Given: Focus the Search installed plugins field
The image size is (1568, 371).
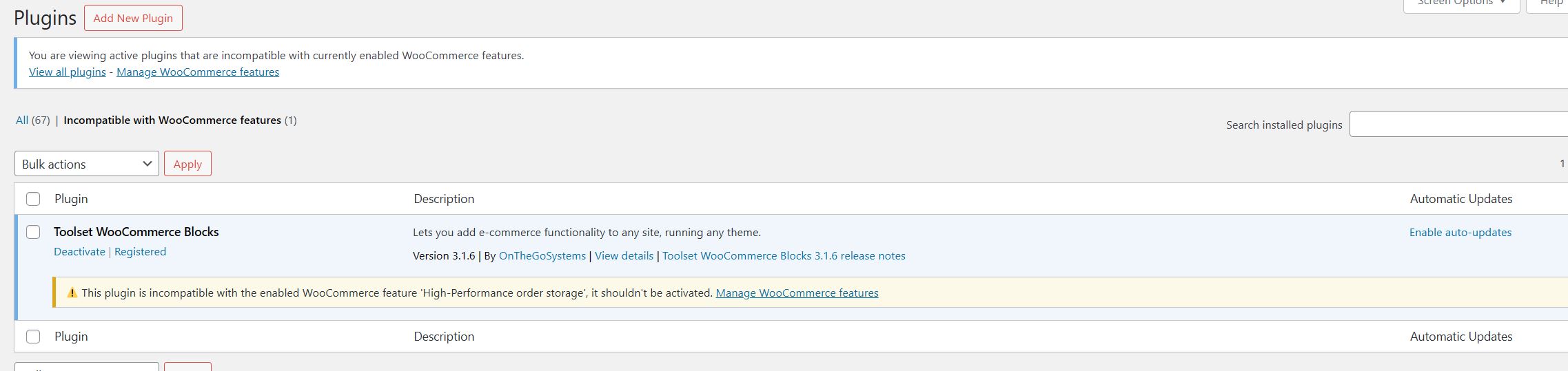Looking at the screenshot, I should pyautogui.click(x=1458, y=124).
